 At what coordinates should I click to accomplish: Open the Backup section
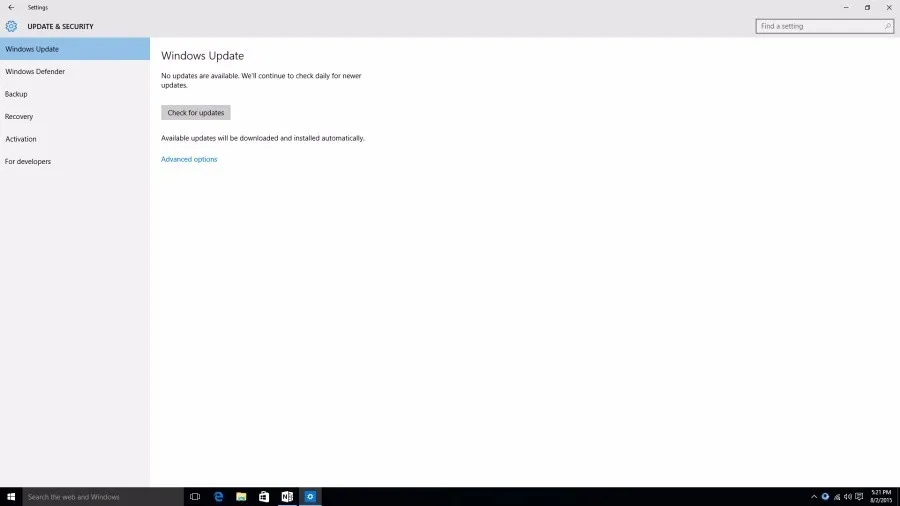(x=75, y=94)
